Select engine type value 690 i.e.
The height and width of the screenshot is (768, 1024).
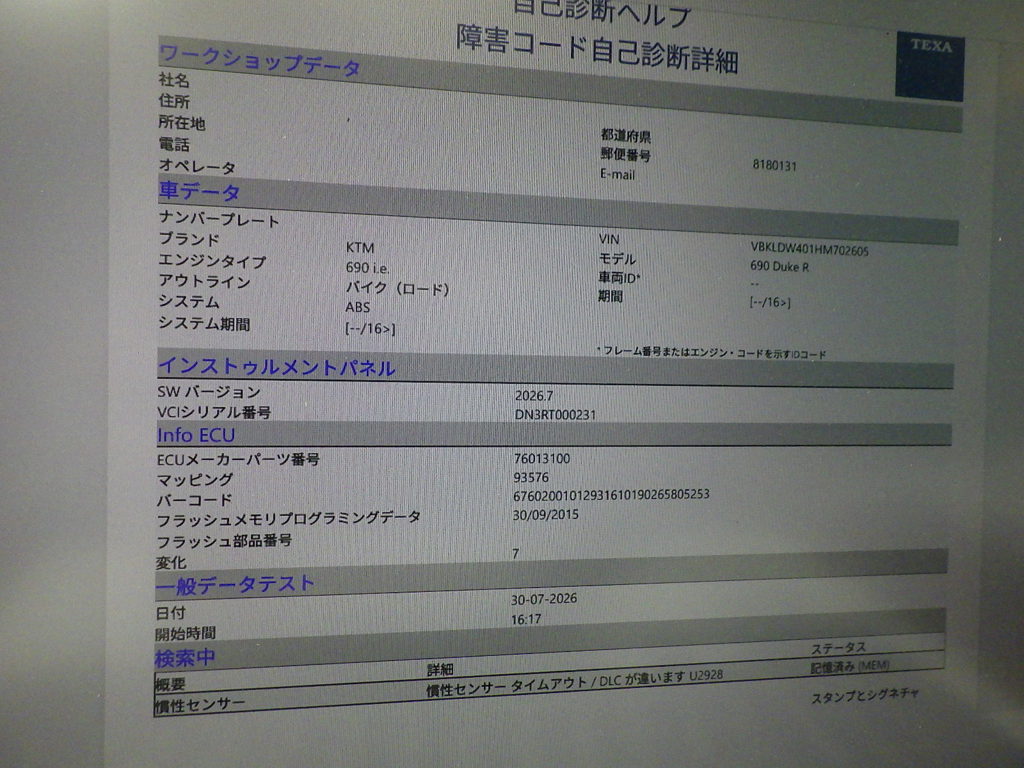coord(368,268)
